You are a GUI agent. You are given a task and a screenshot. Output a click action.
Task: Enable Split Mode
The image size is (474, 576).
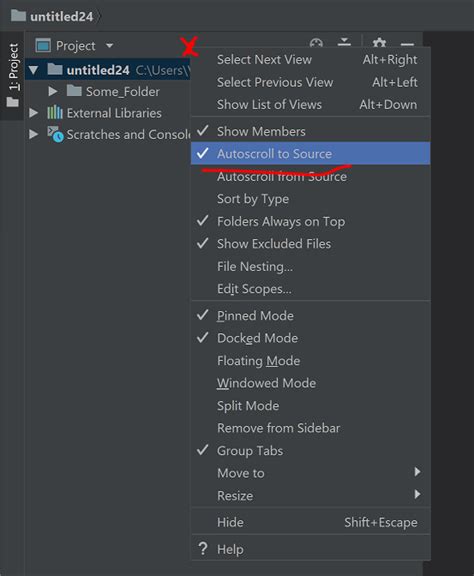(x=310, y=406)
